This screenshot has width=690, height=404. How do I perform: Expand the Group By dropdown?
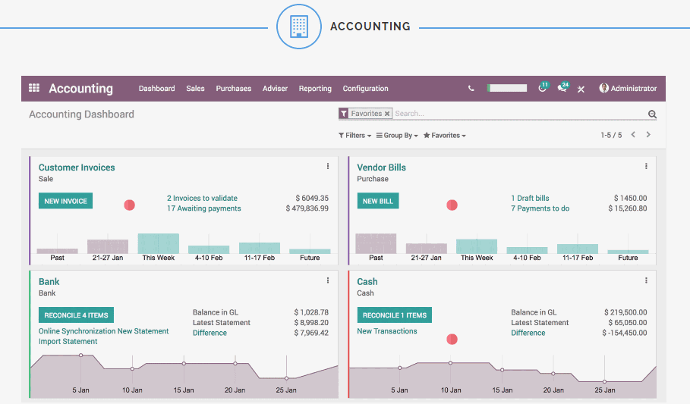[398, 135]
